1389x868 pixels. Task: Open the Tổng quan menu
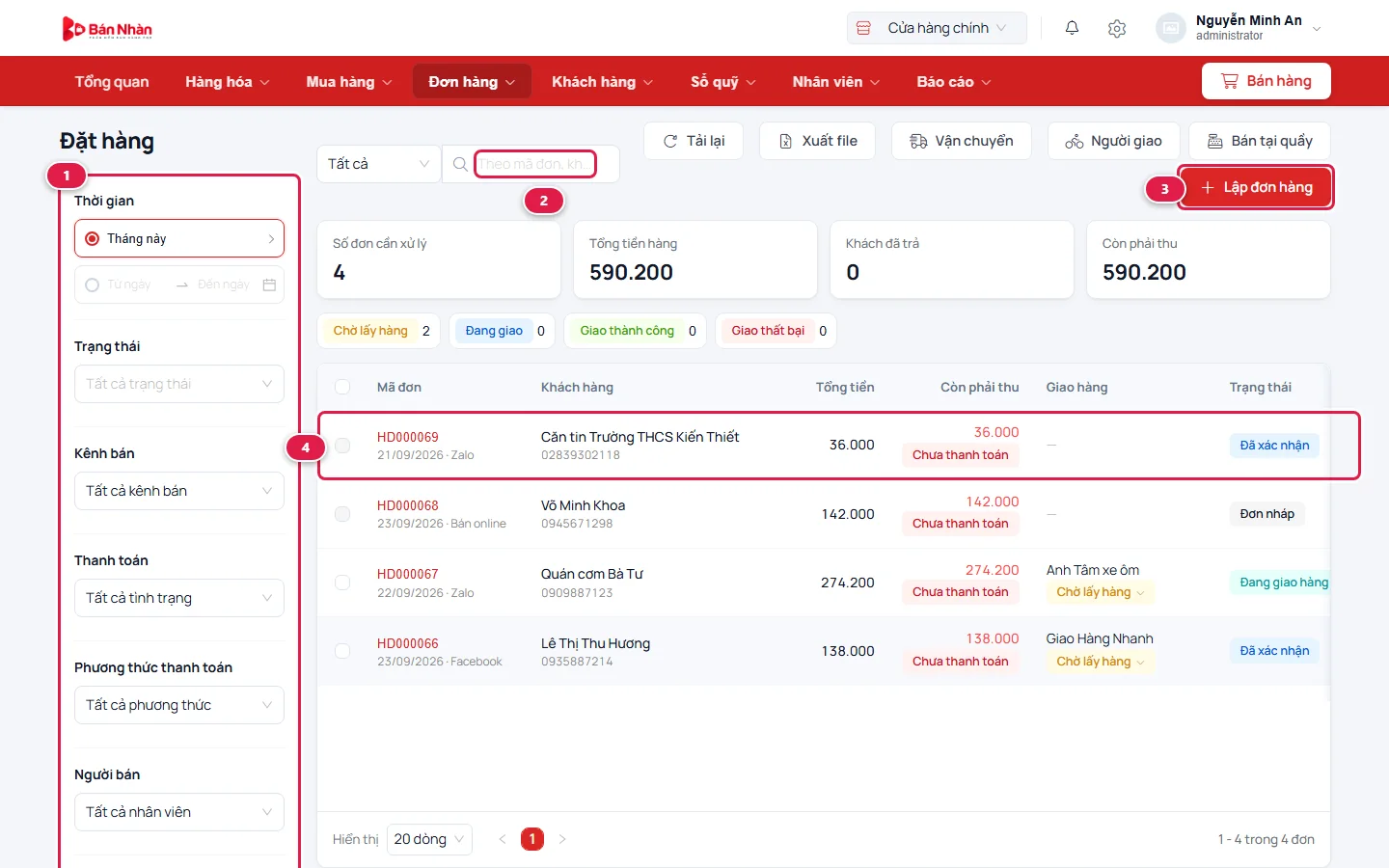(x=112, y=82)
